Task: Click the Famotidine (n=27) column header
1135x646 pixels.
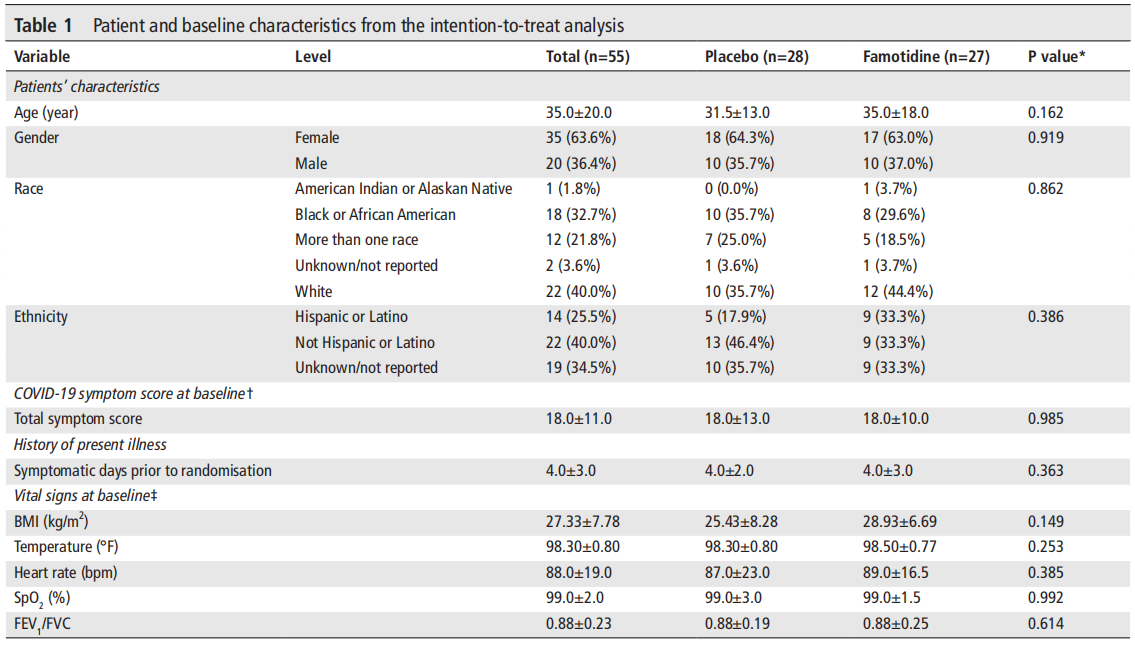Action: [925, 57]
